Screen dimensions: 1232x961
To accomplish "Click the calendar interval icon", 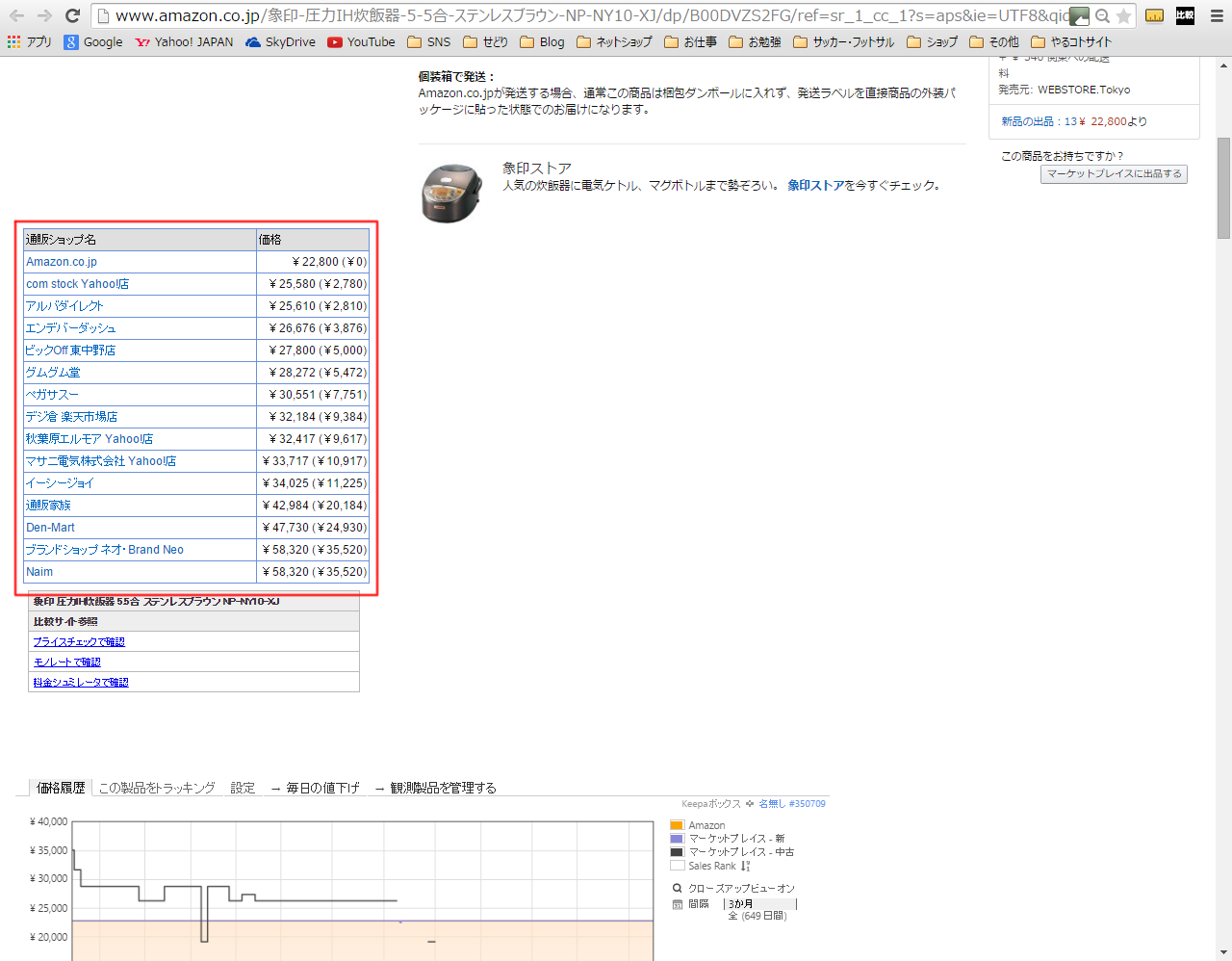I will coord(677,904).
